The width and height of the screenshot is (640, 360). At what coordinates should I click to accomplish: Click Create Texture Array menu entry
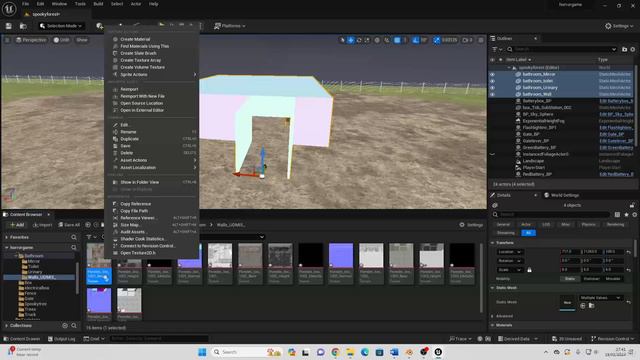coord(140,60)
